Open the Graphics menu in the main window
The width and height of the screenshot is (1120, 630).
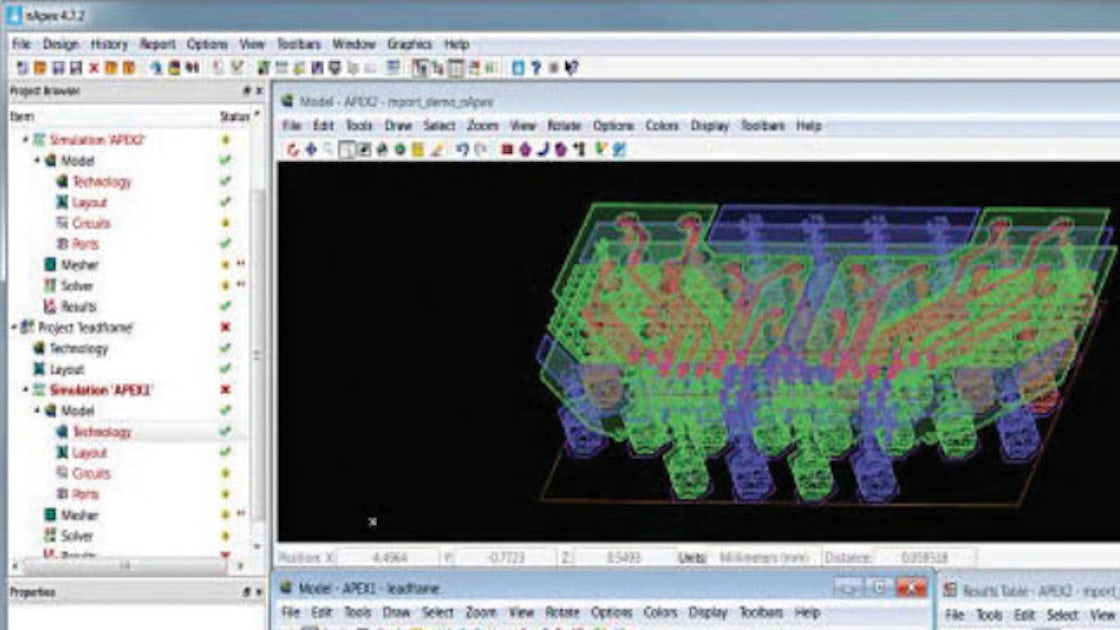[408, 44]
